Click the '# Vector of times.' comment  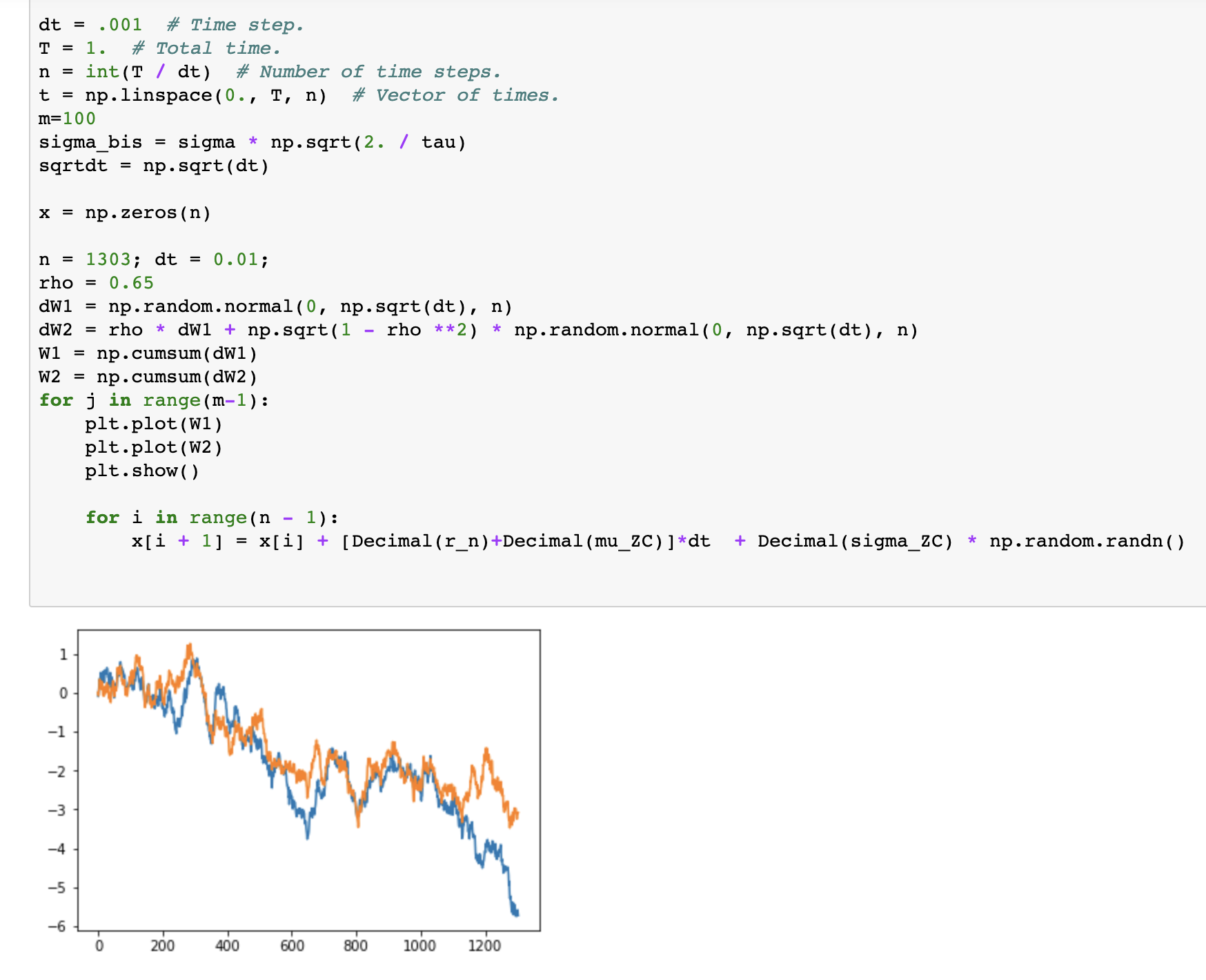click(455, 95)
